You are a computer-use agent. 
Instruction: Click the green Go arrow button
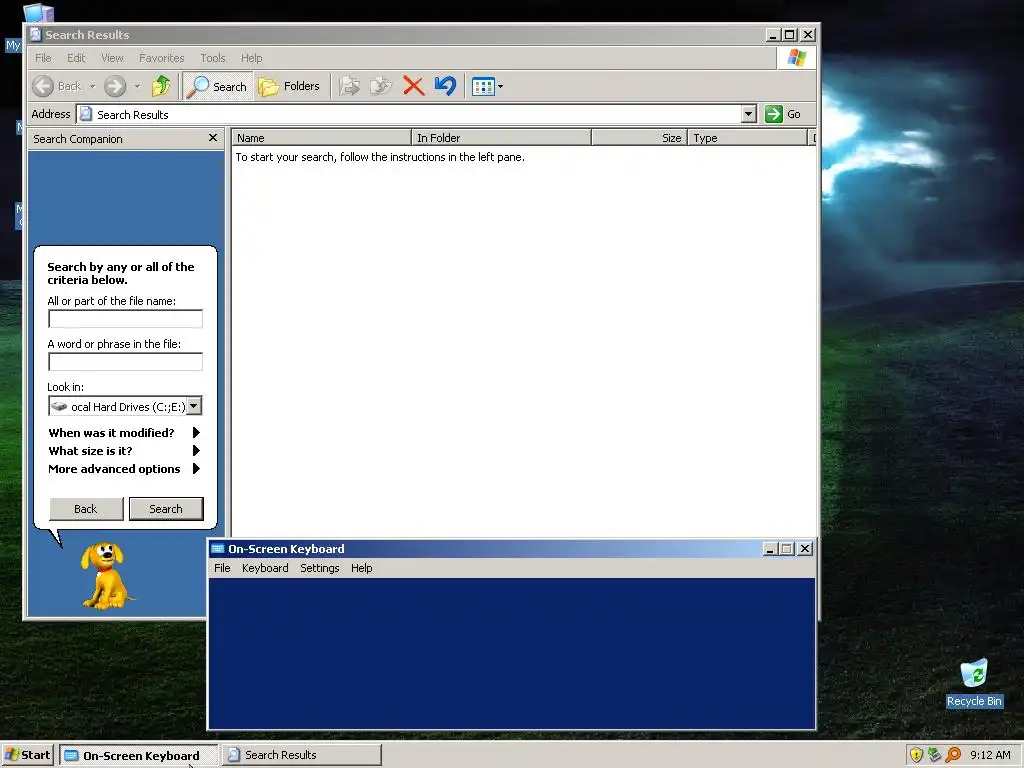(x=774, y=114)
